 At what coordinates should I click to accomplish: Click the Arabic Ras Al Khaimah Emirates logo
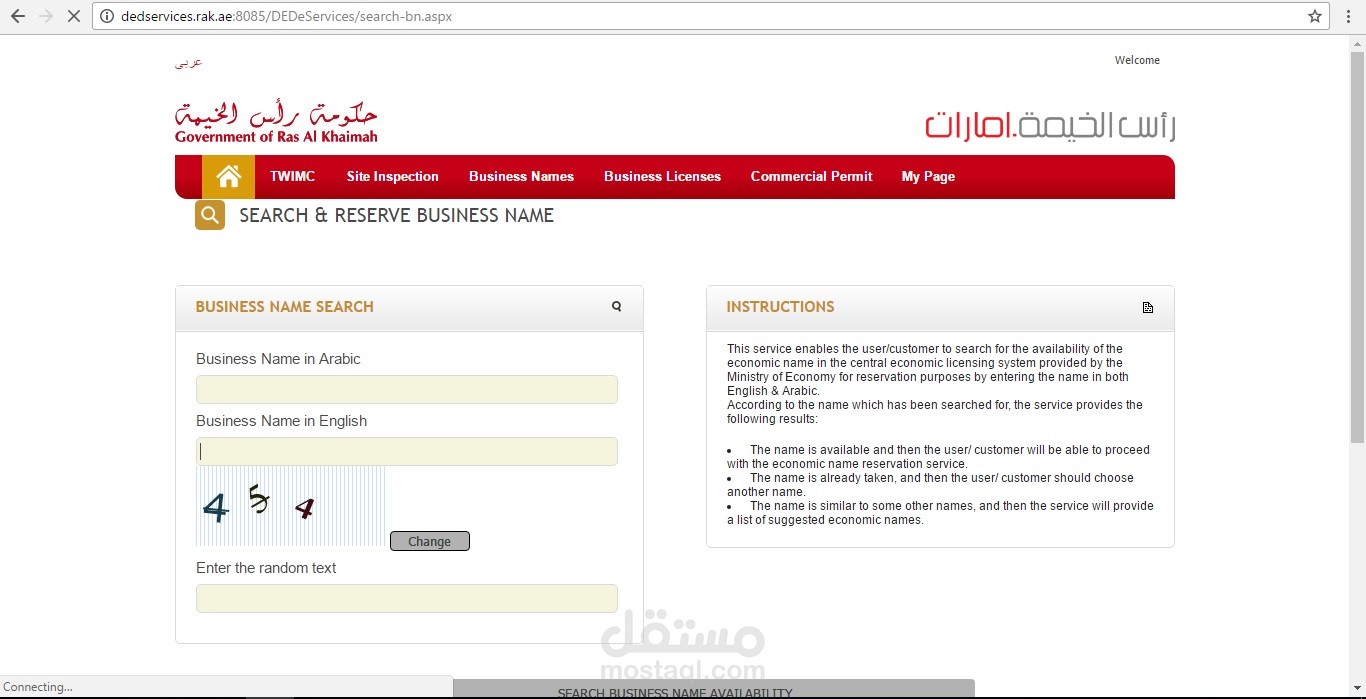coord(1050,124)
